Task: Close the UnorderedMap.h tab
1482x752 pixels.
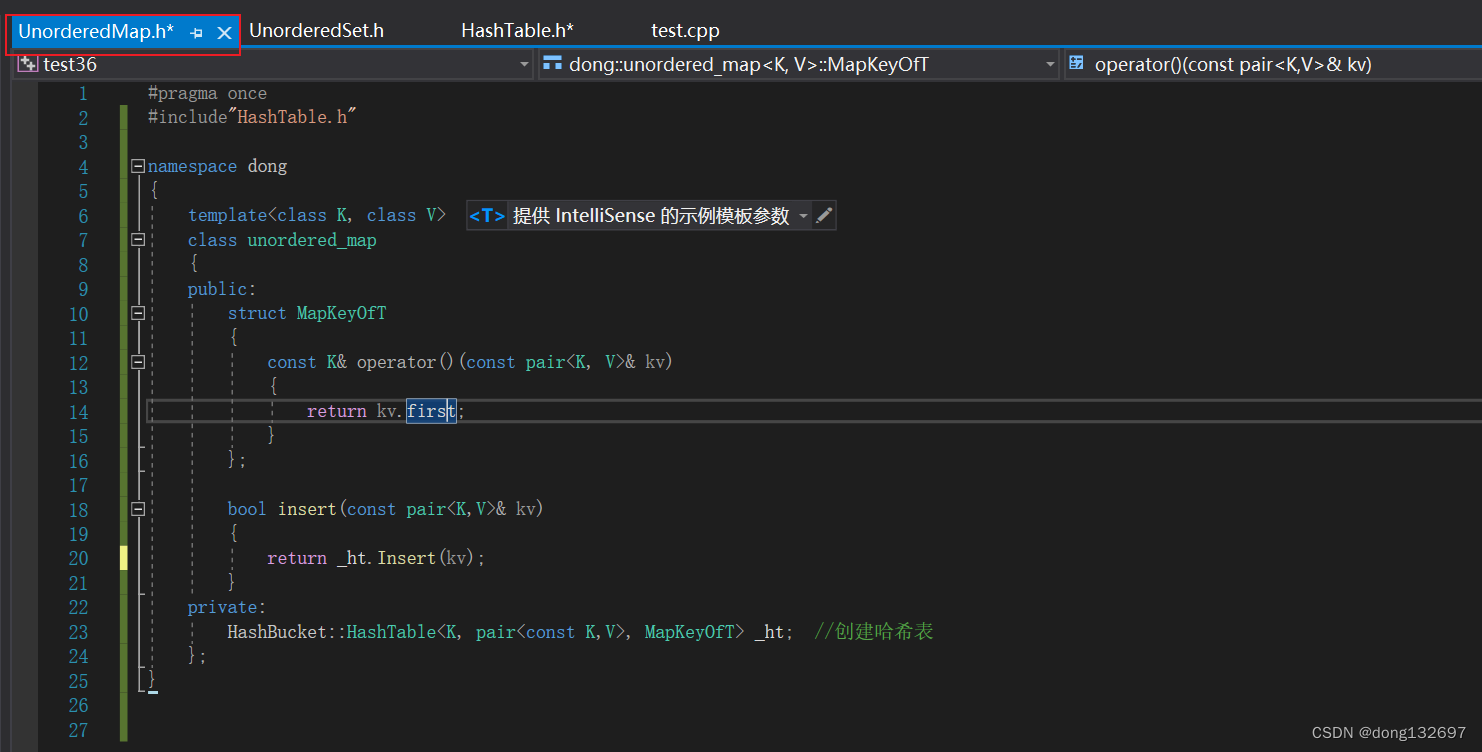Action: click(225, 33)
